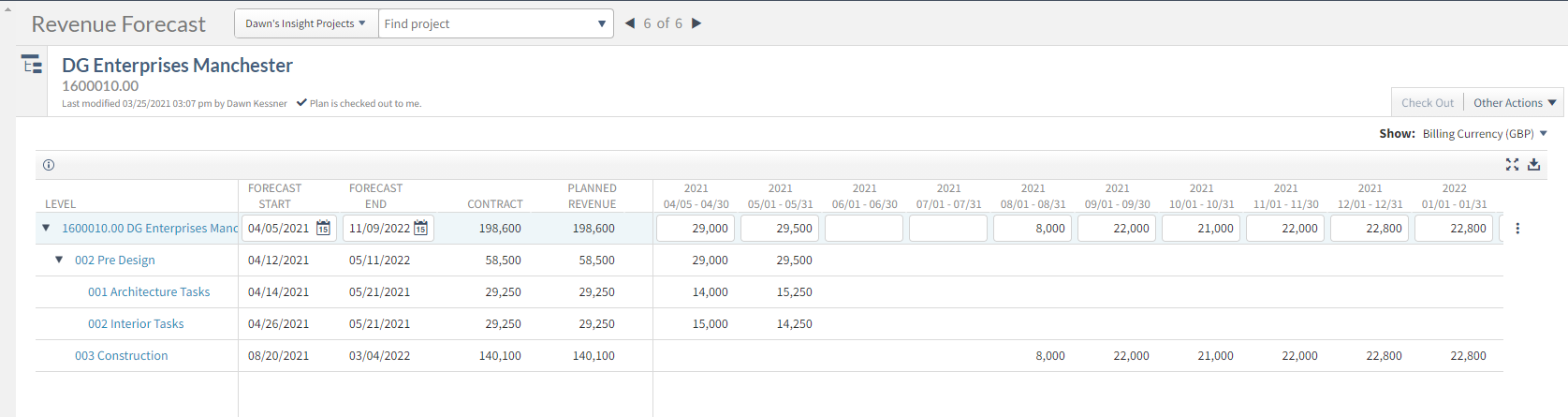Click the Revenue Forecast page title
Image resolution: width=1568 pixels, height=417 pixels.
118,24
